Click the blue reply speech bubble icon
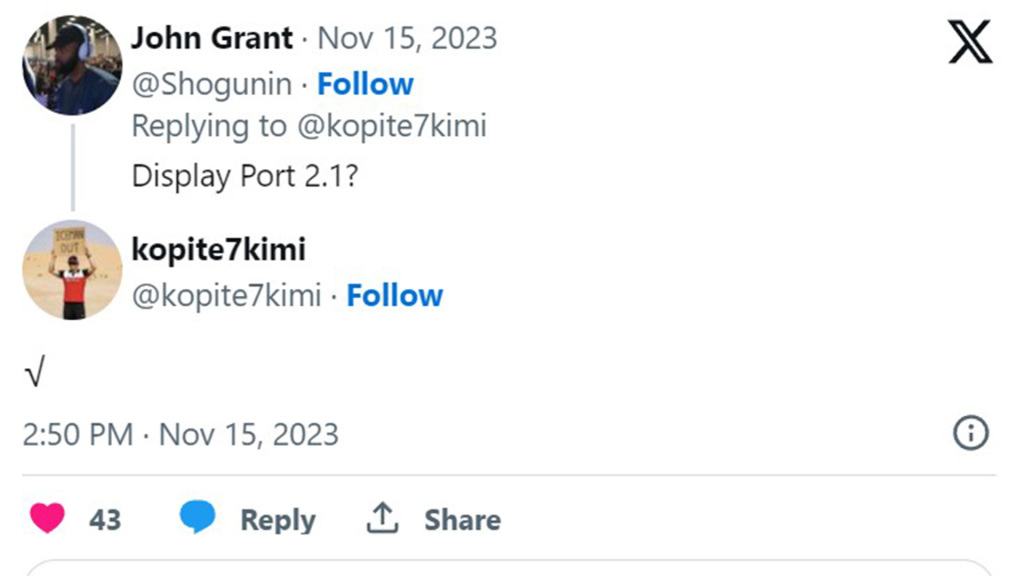1024x576 pixels. pos(198,518)
